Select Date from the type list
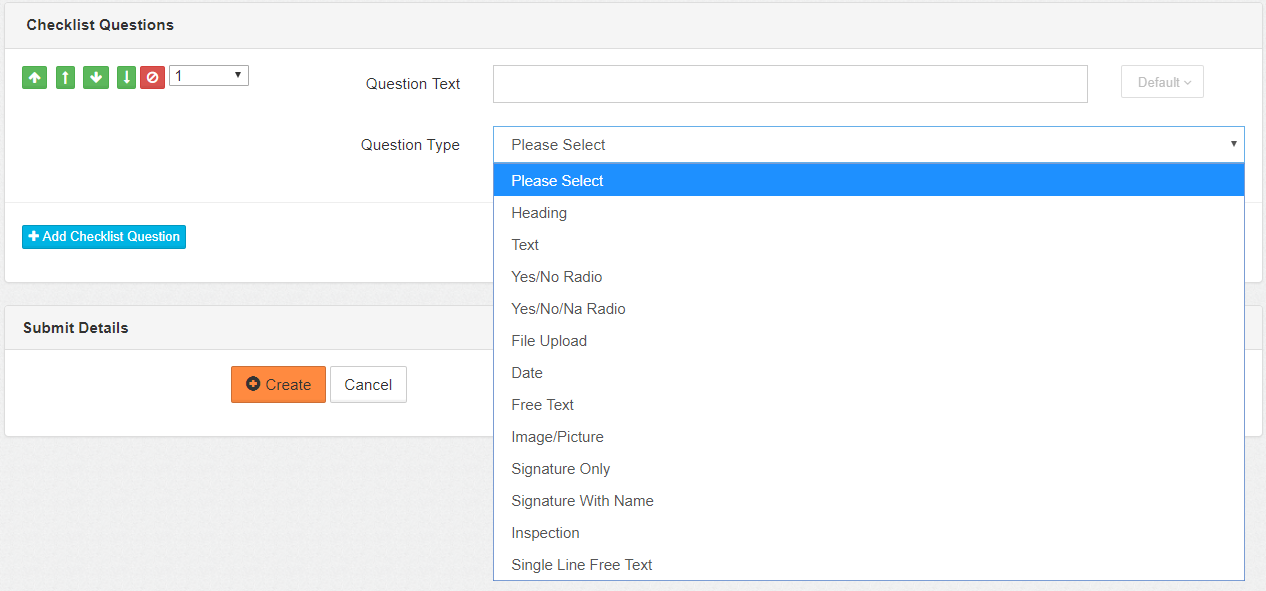The width and height of the screenshot is (1266, 591). tap(527, 373)
